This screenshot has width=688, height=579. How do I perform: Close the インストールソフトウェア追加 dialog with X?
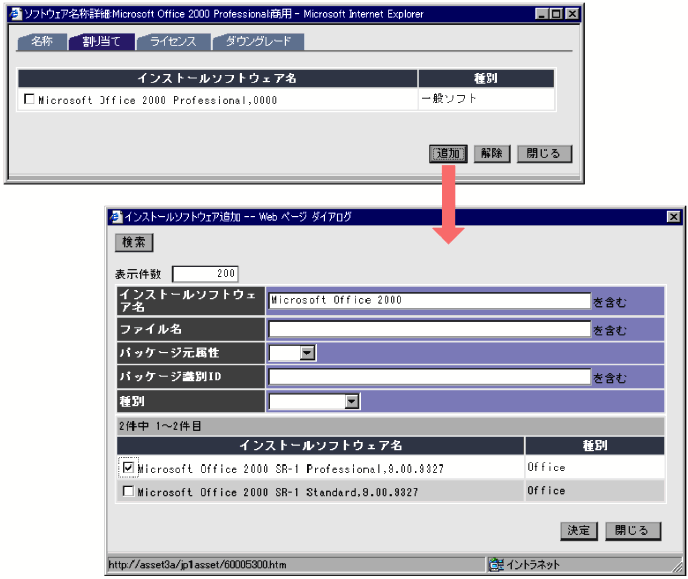(674, 217)
